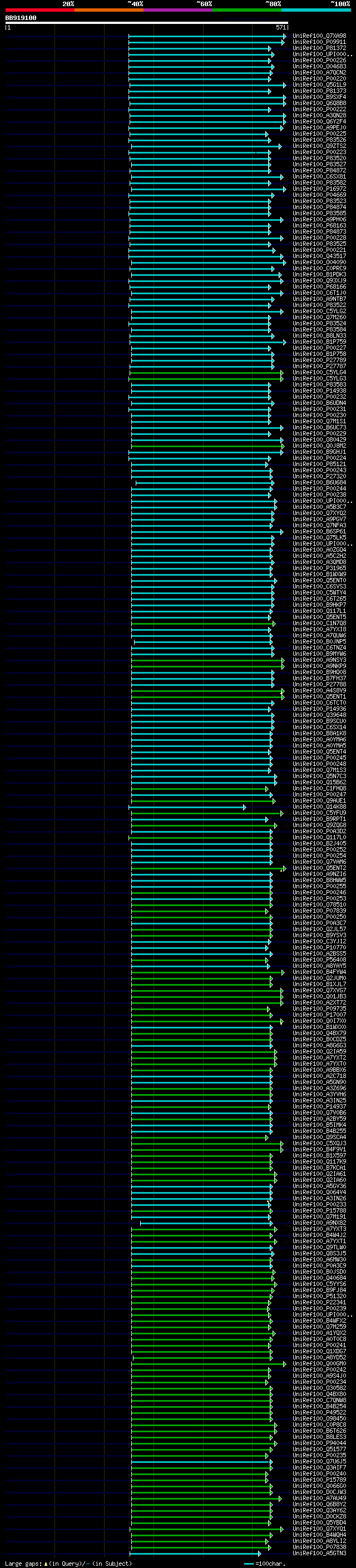Click the red segment of the identity color scale

(39, 10)
